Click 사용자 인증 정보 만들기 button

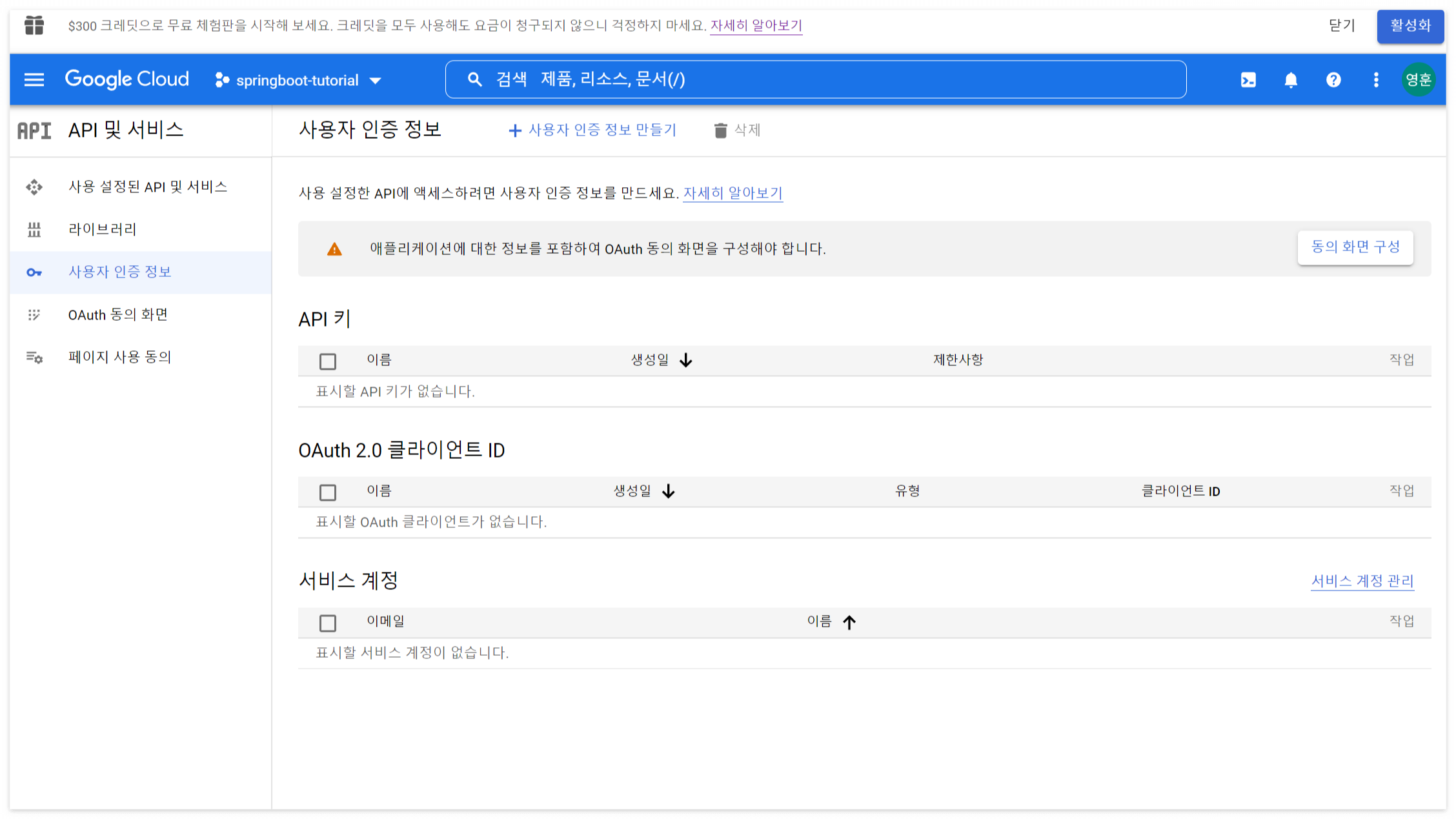(592, 130)
